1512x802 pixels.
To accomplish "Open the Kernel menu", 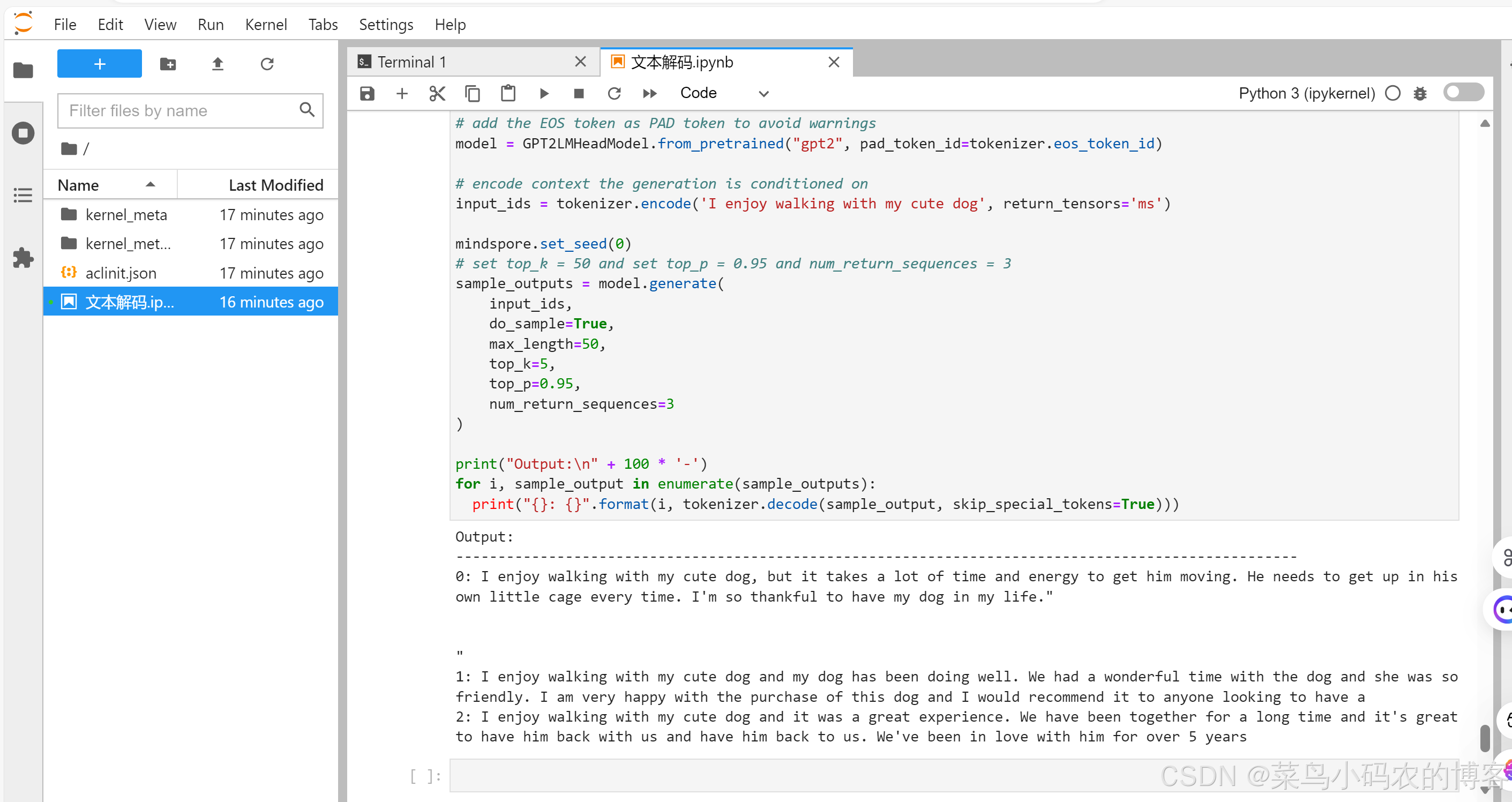I will (x=266, y=25).
